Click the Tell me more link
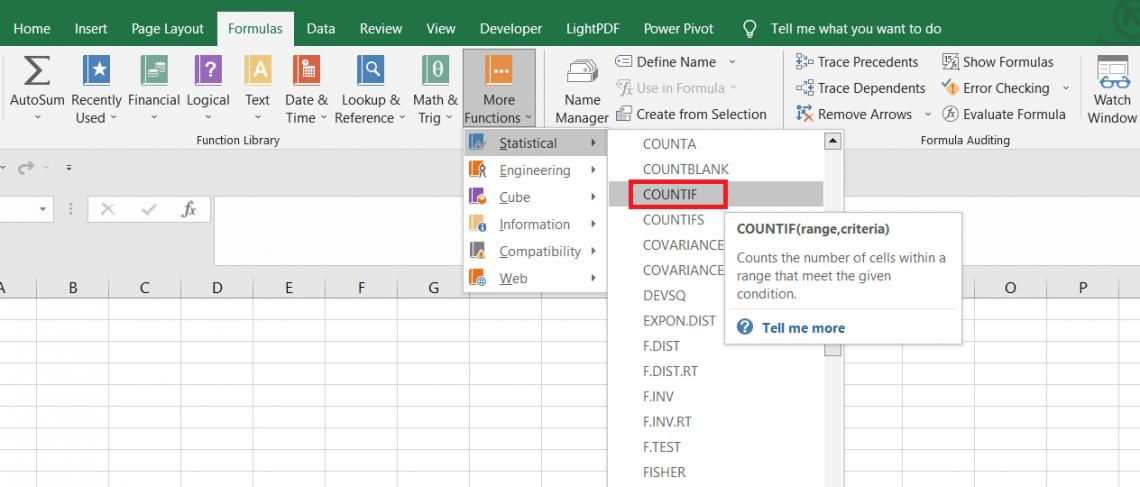1140x487 pixels. click(x=803, y=328)
